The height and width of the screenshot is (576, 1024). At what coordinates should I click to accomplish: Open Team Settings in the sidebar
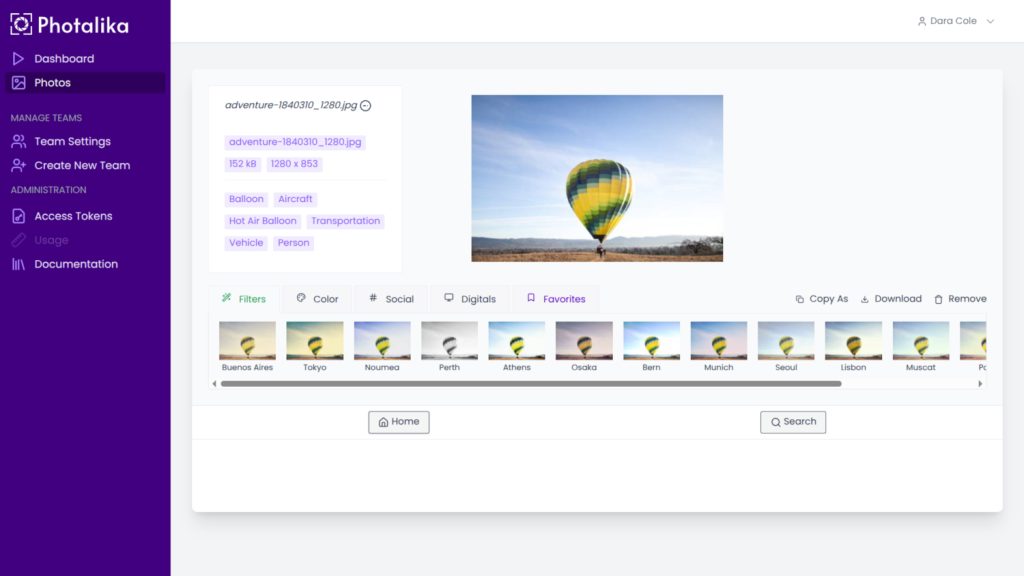(x=72, y=142)
